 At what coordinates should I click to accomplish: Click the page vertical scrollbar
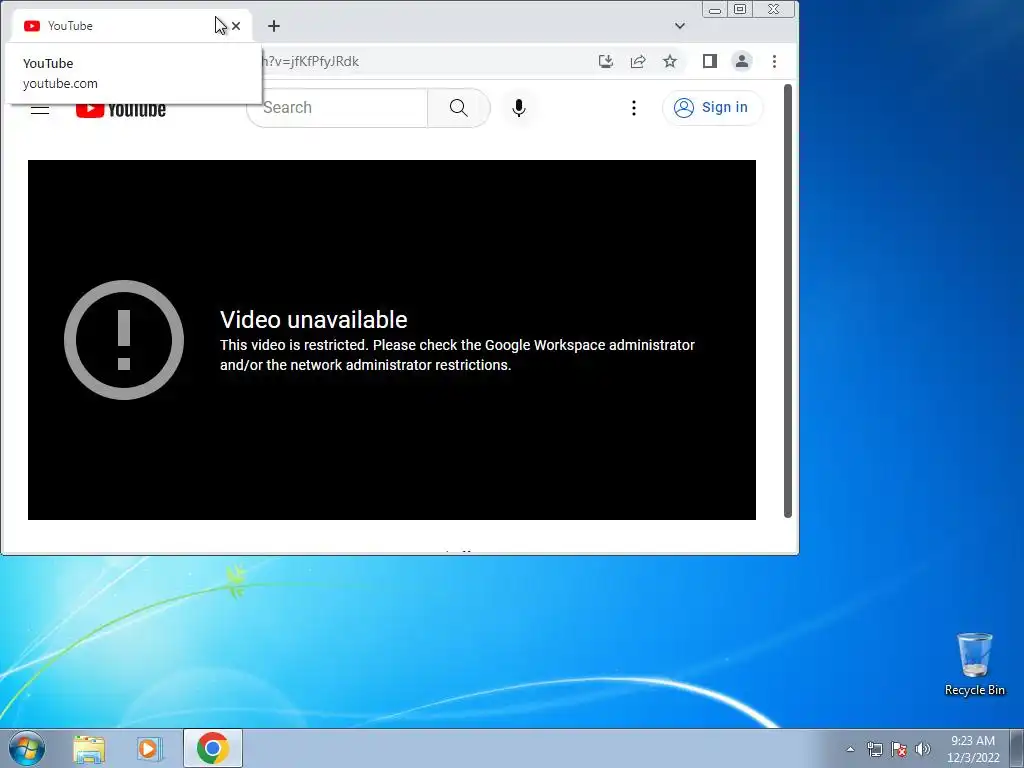point(788,301)
